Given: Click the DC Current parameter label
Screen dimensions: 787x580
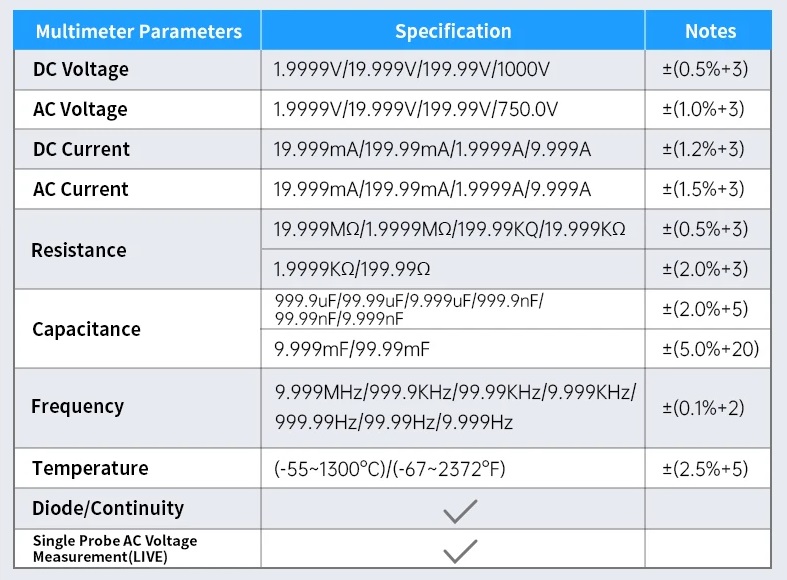Looking at the screenshot, I should pos(81,149).
